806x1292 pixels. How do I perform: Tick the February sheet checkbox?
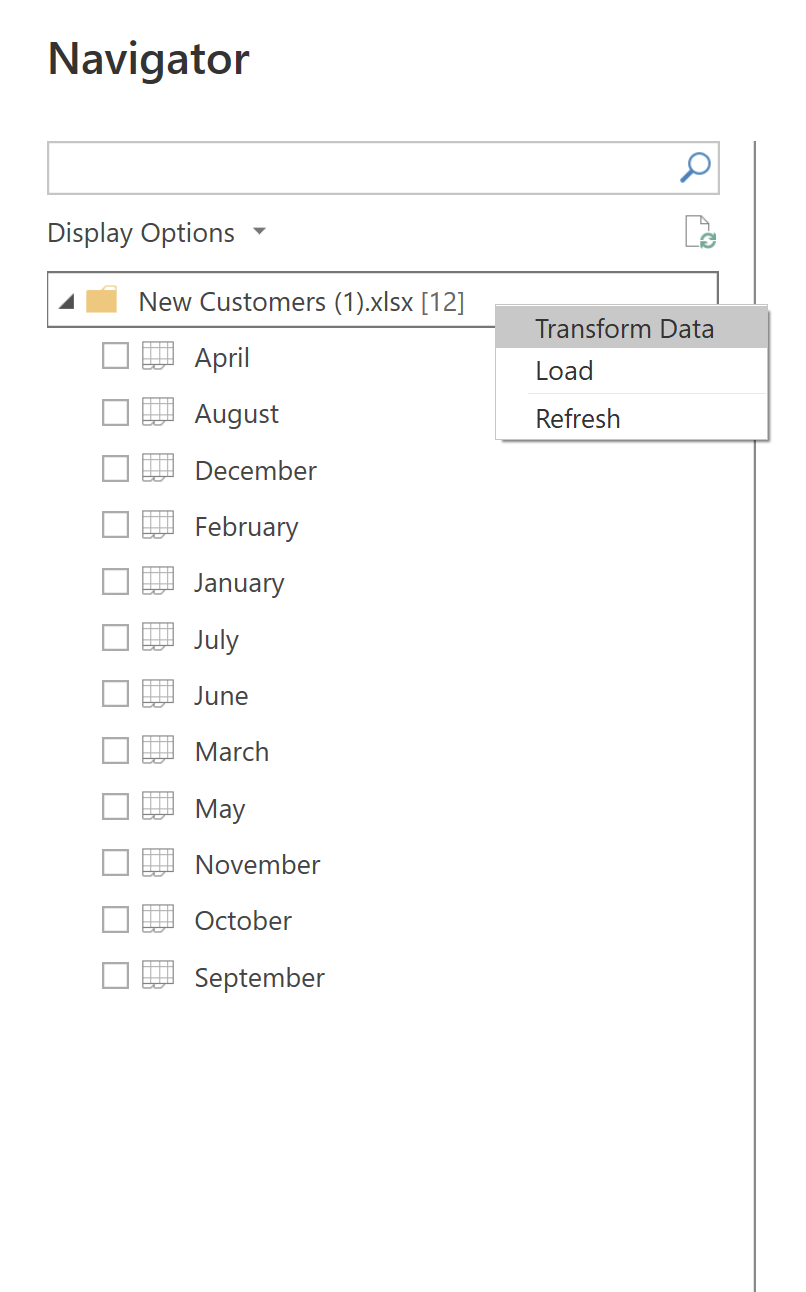[x=116, y=525]
